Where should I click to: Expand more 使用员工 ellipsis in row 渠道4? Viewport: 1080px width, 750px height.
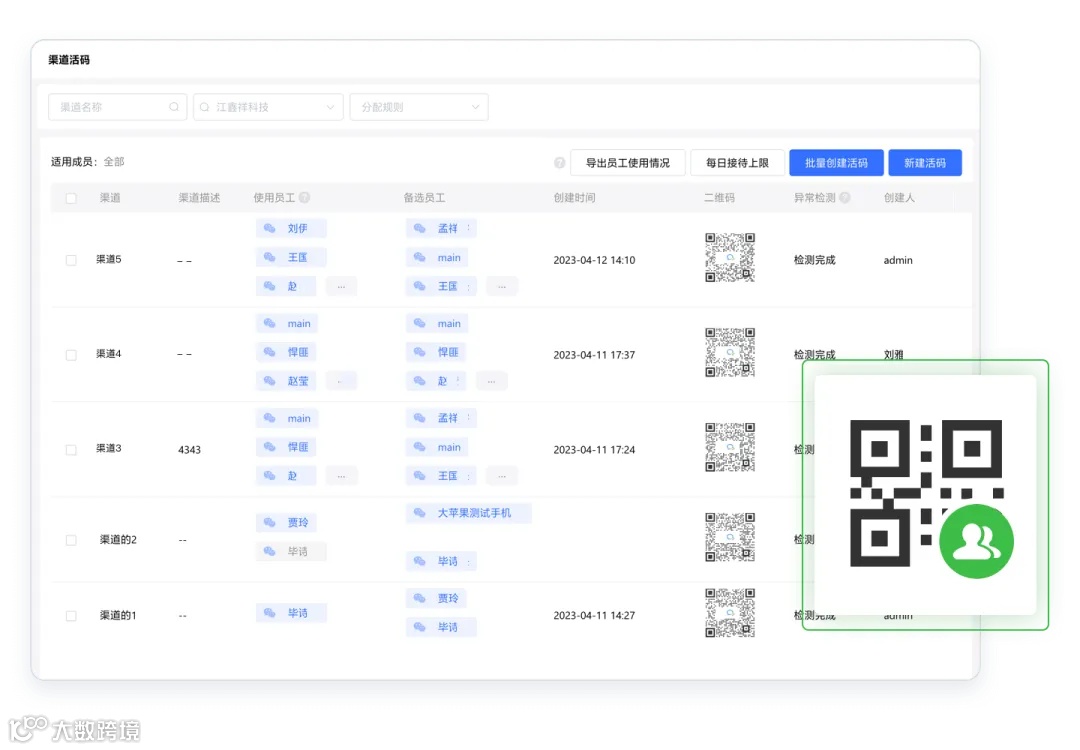pos(341,381)
